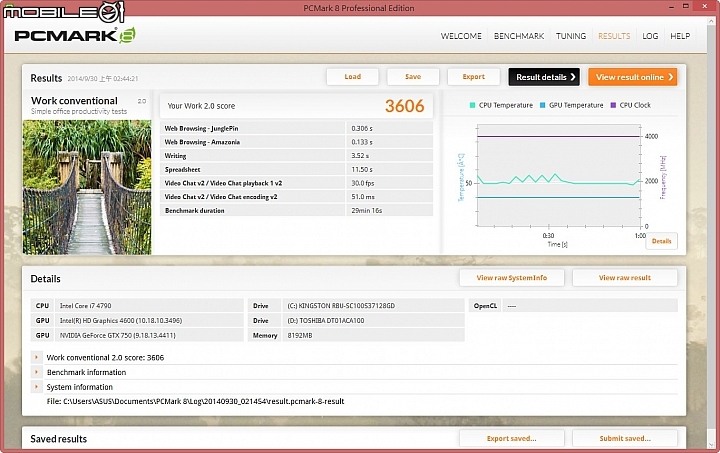Click Export saved... button
The height and width of the screenshot is (453, 720).
[x=512, y=438]
